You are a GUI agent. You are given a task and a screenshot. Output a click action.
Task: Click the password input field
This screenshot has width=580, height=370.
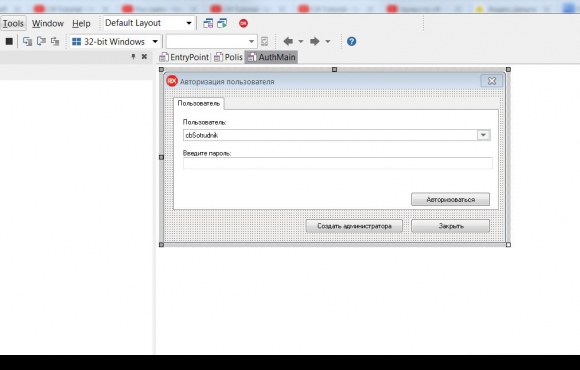337,163
